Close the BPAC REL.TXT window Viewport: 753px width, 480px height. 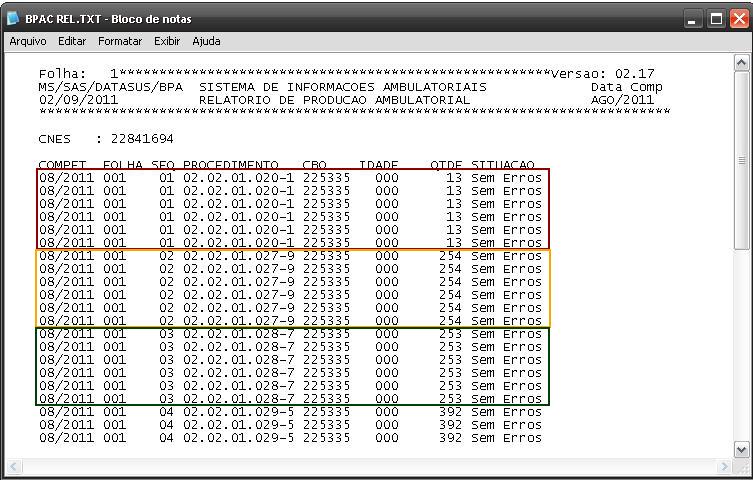click(x=739, y=19)
